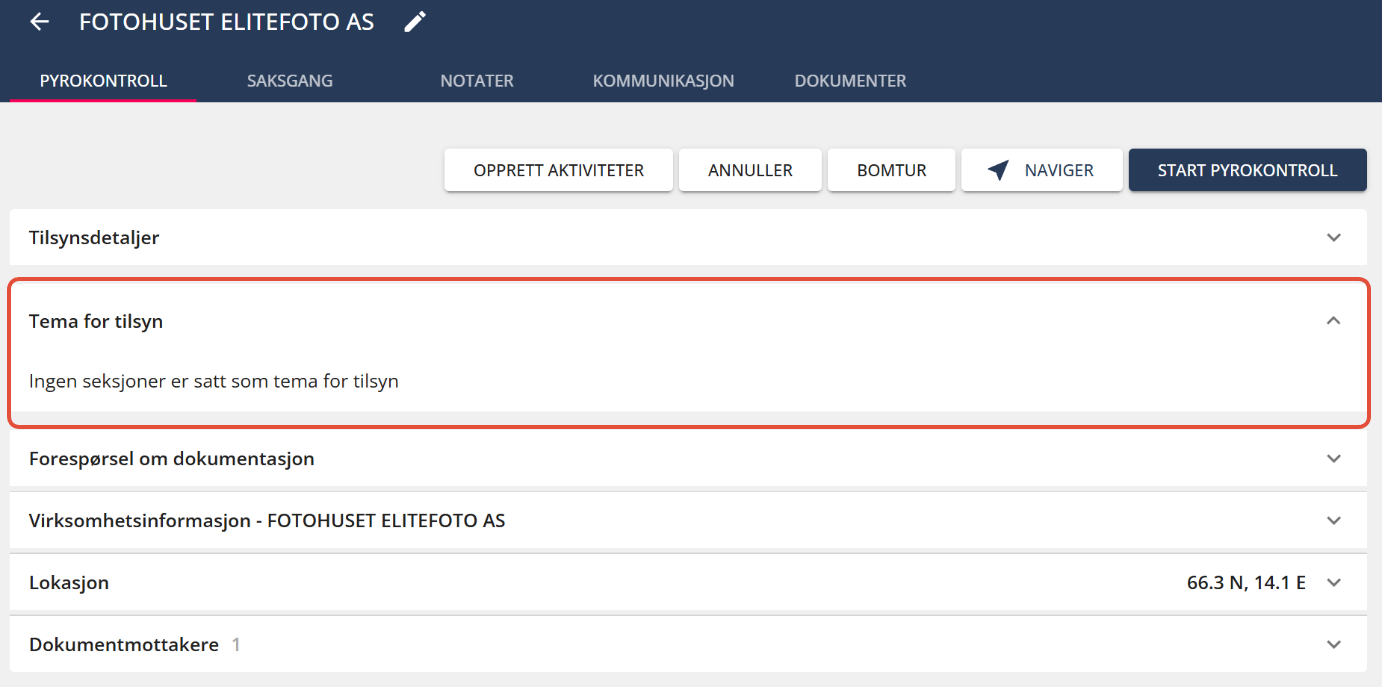Edit FOTOHUSET ELITEFOTO AS name via pencil icon
This screenshot has height=687, width=1382.
415,22
